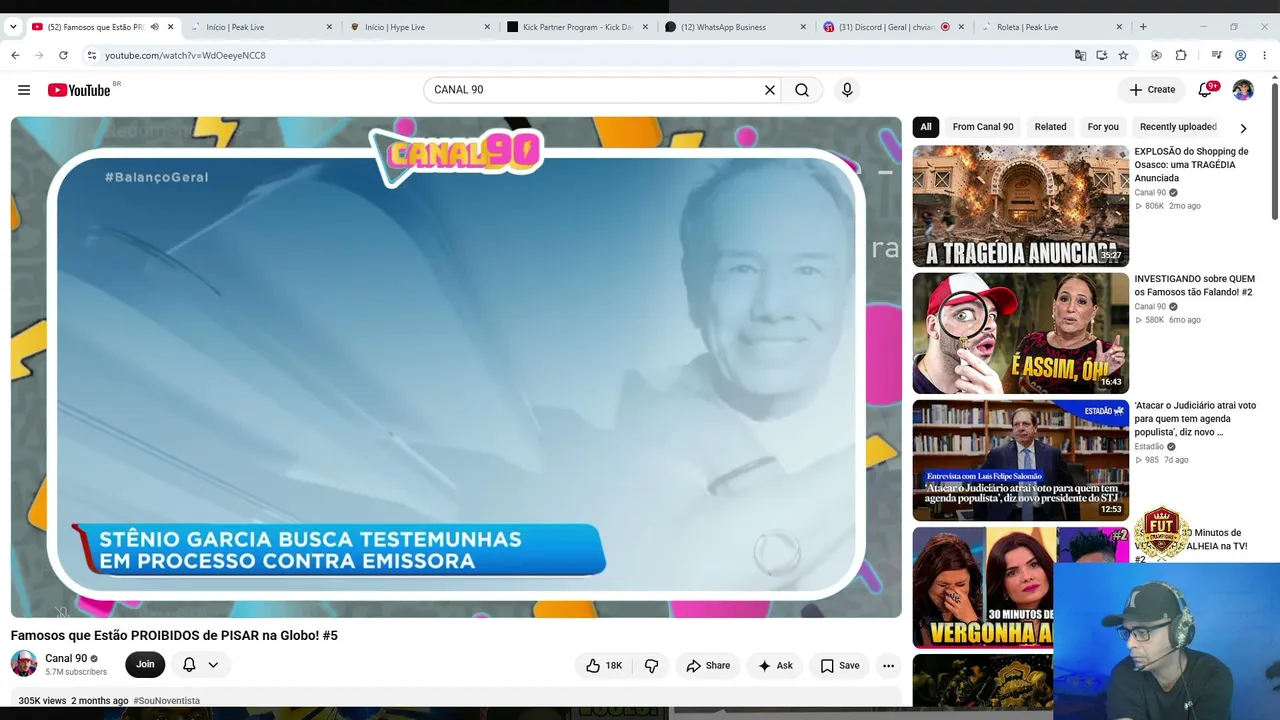1280x720 pixels.
Task: Bookmark this page with the star
Action: 1123,55
